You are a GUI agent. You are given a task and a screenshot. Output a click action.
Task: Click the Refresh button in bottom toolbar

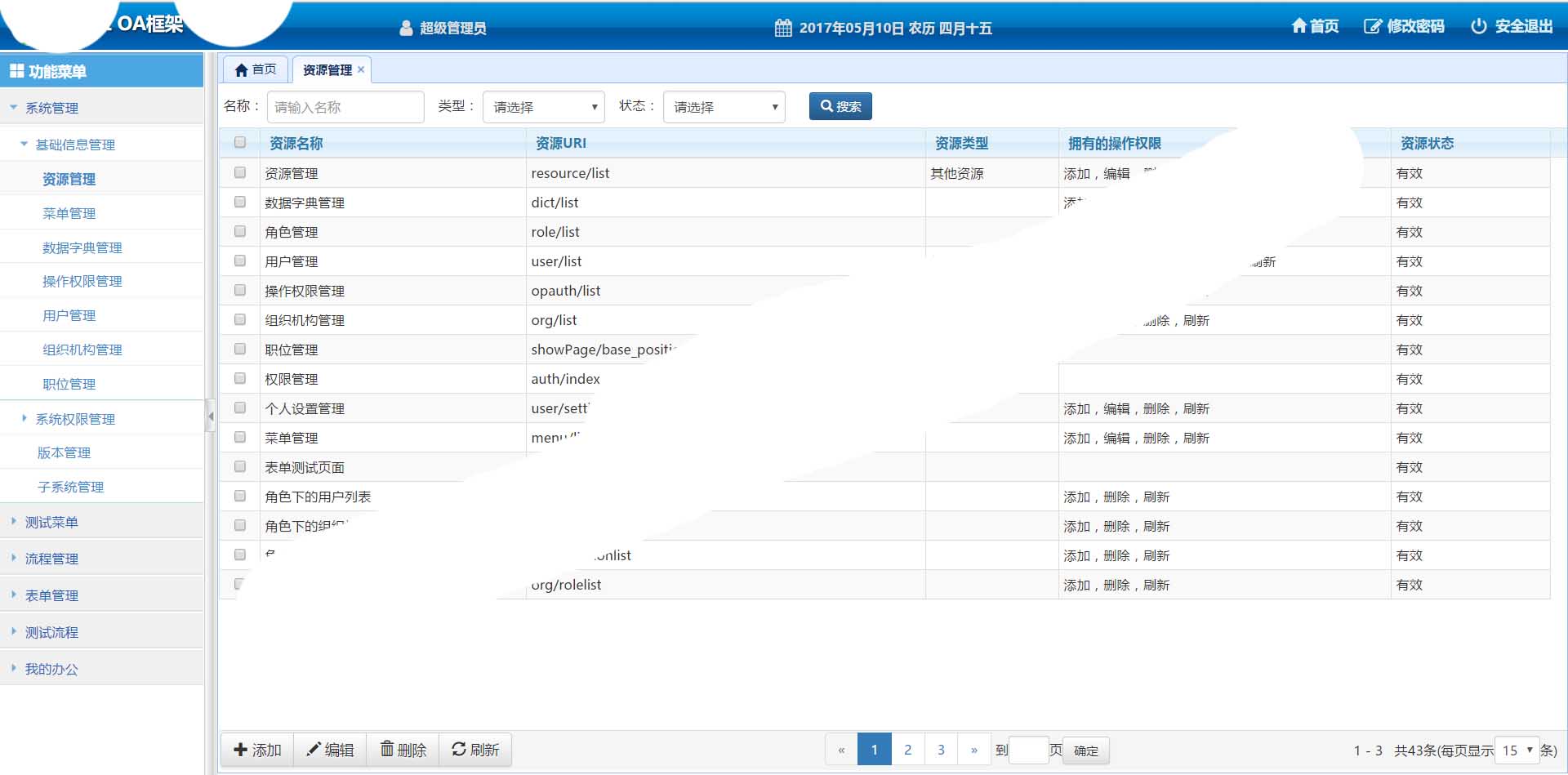click(475, 750)
